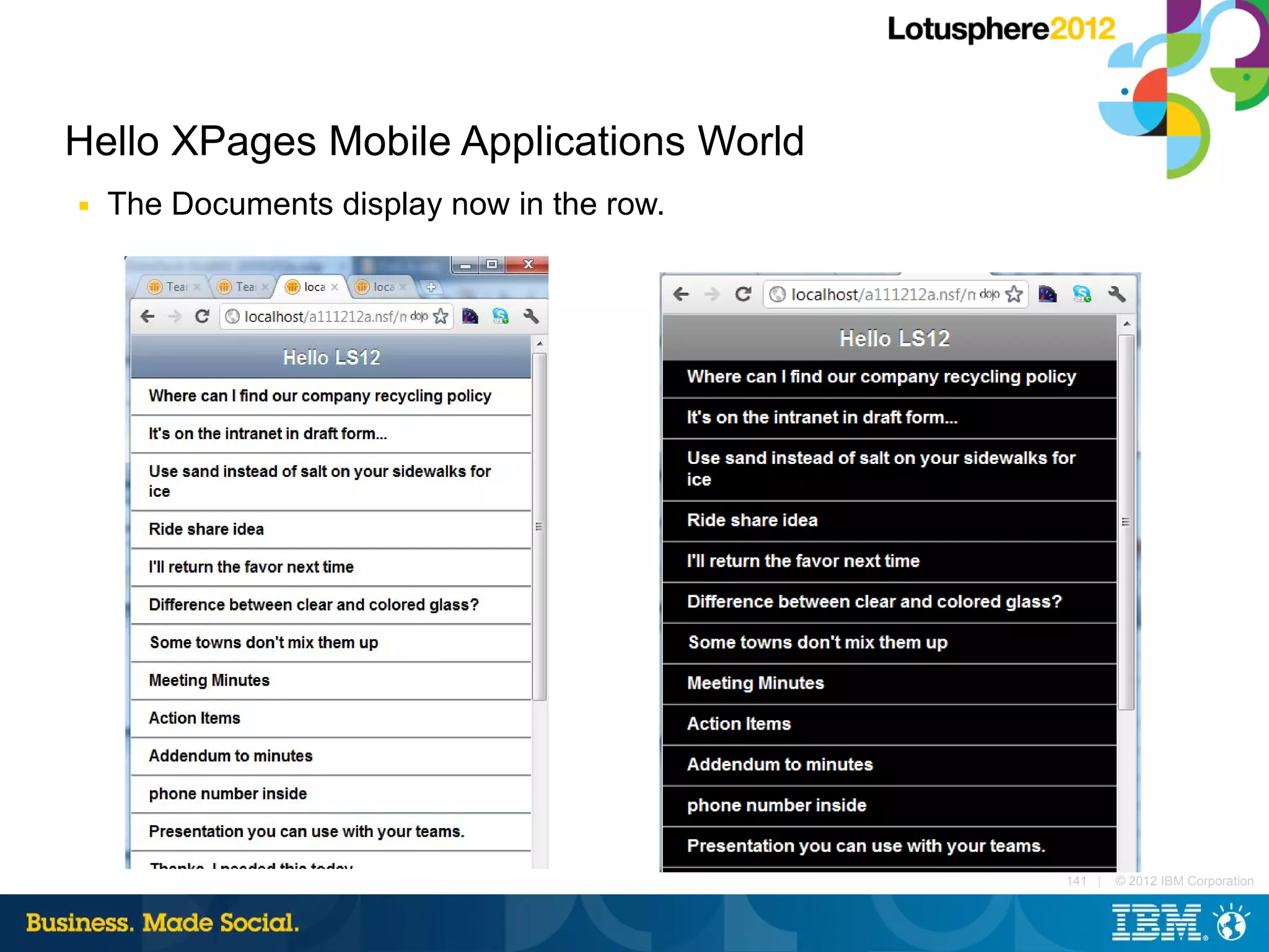The height and width of the screenshot is (952, 1269).
Task: Open 'Difference between clear and colored glass?' in black list
Action: click(x=889, y=603)
